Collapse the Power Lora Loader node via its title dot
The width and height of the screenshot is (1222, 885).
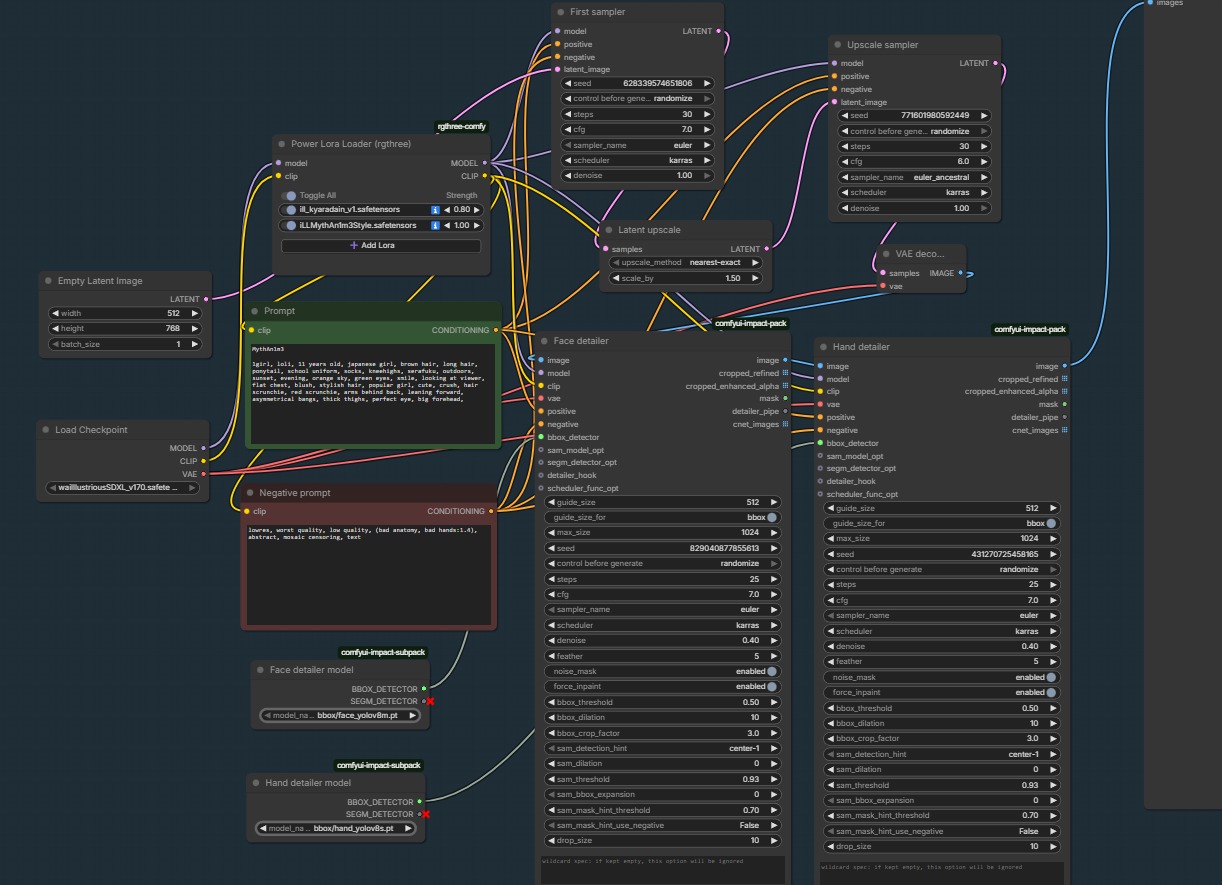(x=281, y=144)
